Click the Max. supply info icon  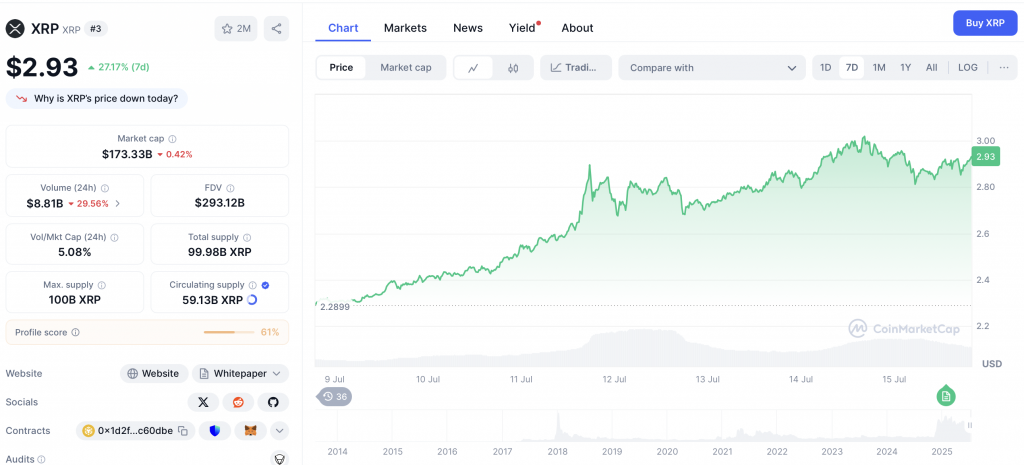tap(102, 285)
